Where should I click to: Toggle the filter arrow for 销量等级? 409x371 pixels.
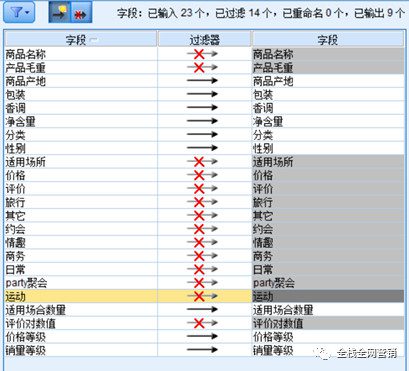coord(202,350)
